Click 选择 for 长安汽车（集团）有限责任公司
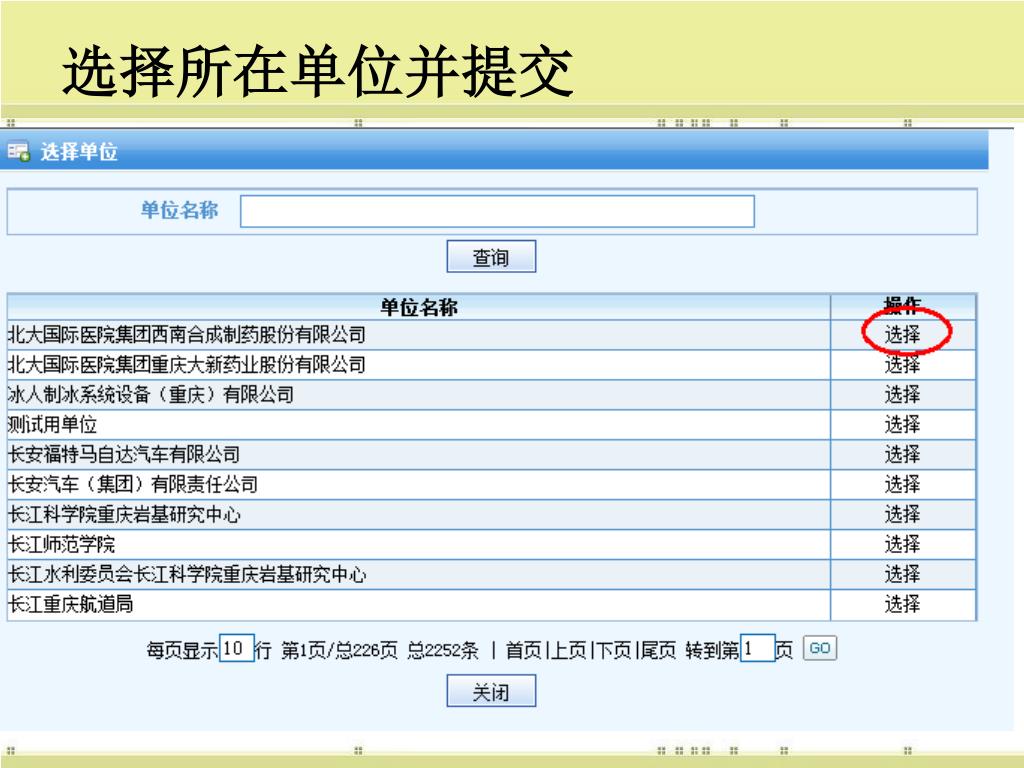Image resolution: width=1024 pixels, height=768 pixels. click(903, 485)
